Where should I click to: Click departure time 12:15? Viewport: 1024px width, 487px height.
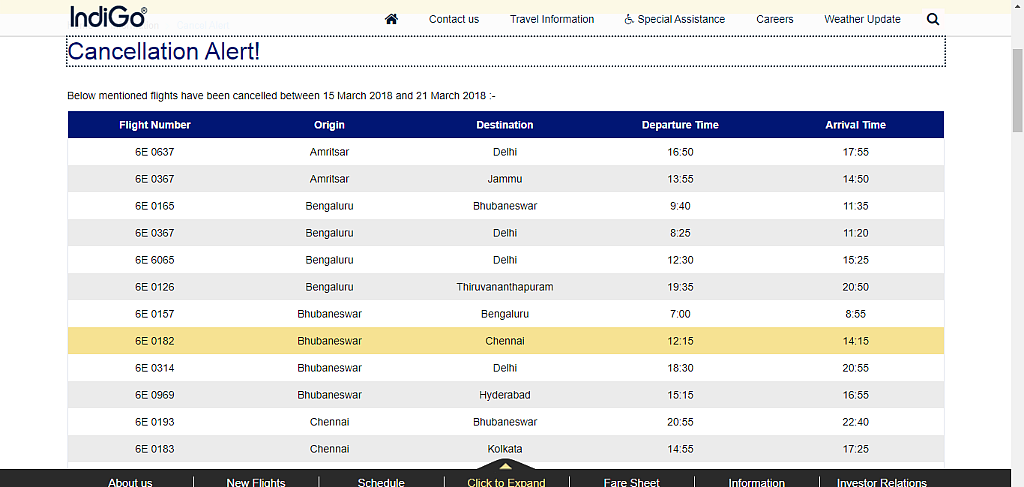[x=680, y=341]
